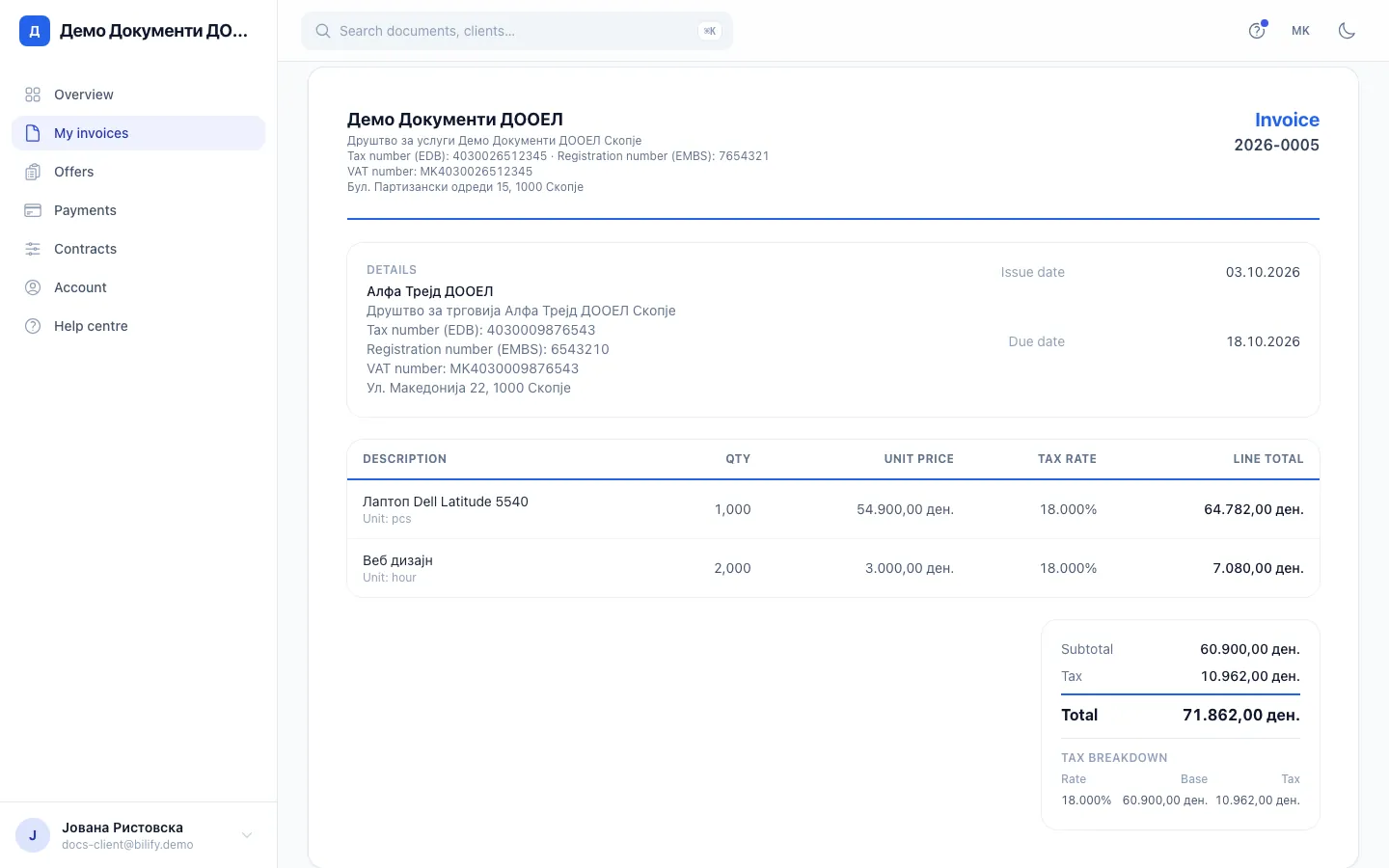Click the search magnifier icon
The width and height of the screenshot is (1389, 868).
point(323,31)
